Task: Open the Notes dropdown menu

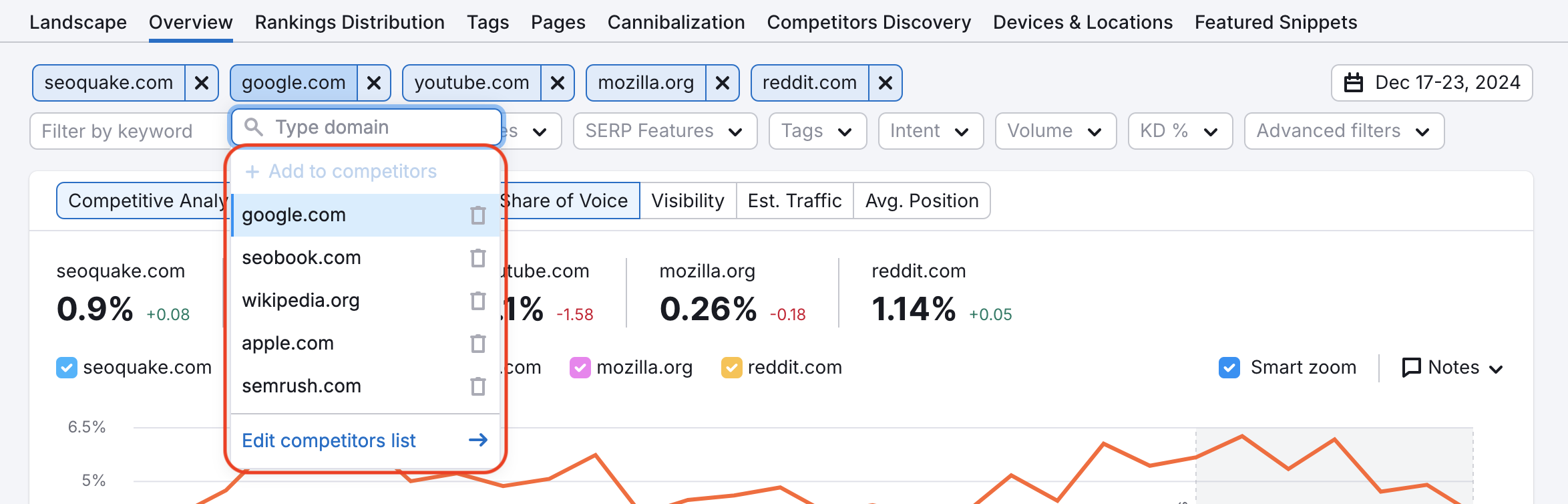Action: 1452,368
